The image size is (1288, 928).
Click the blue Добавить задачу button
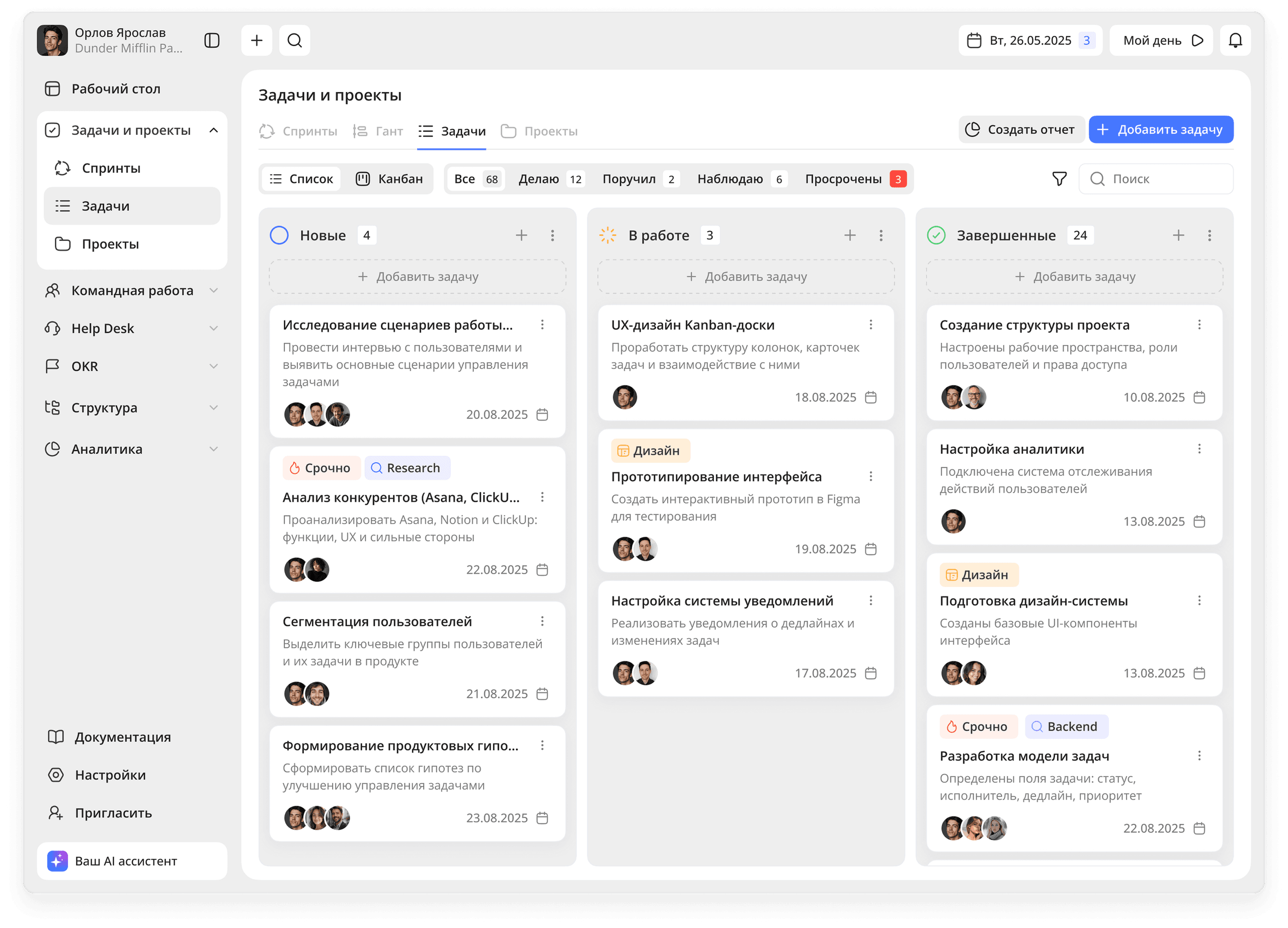tap(1160, 129)
